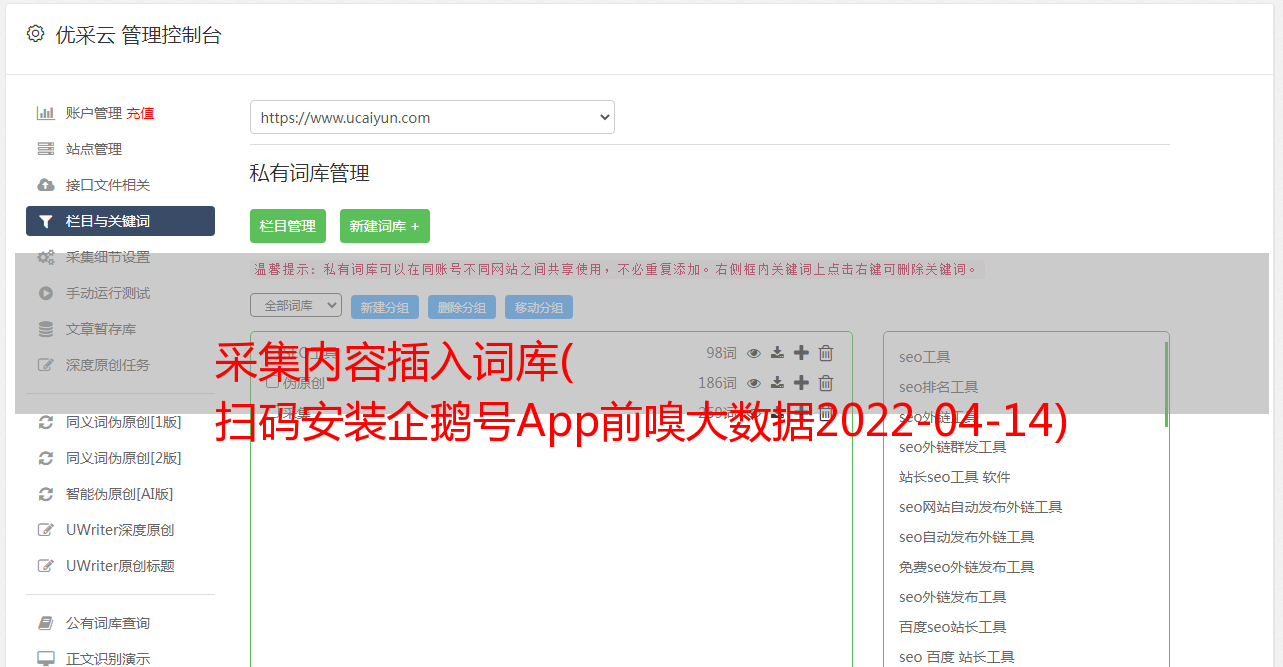Select keyword seo外链群发工具

click(952, 447)
